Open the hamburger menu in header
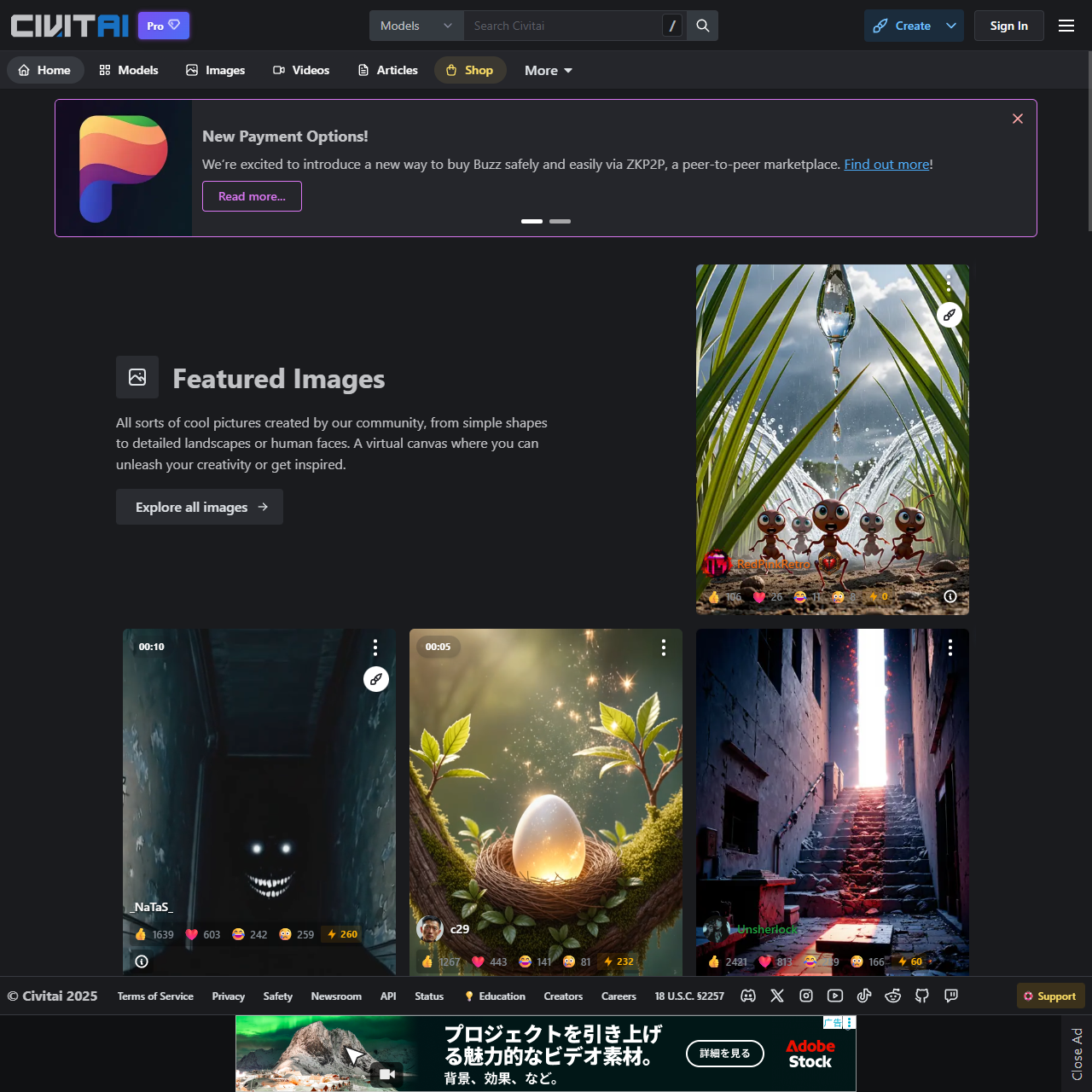This screenshot has width=1092, height=1092. tap(1066, 26)
